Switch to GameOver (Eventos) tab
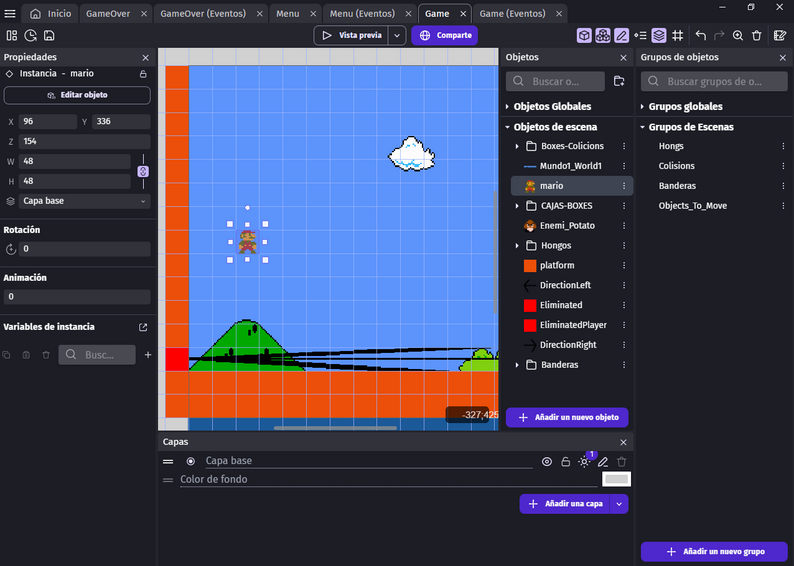The width and height of the screenshot is (794, 566). 203,14
